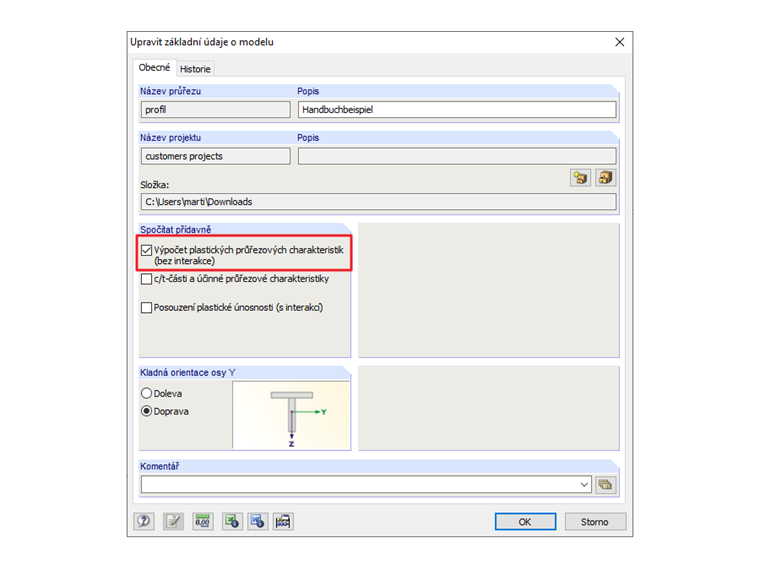Click the Word export icon

(x=257, y=522)
